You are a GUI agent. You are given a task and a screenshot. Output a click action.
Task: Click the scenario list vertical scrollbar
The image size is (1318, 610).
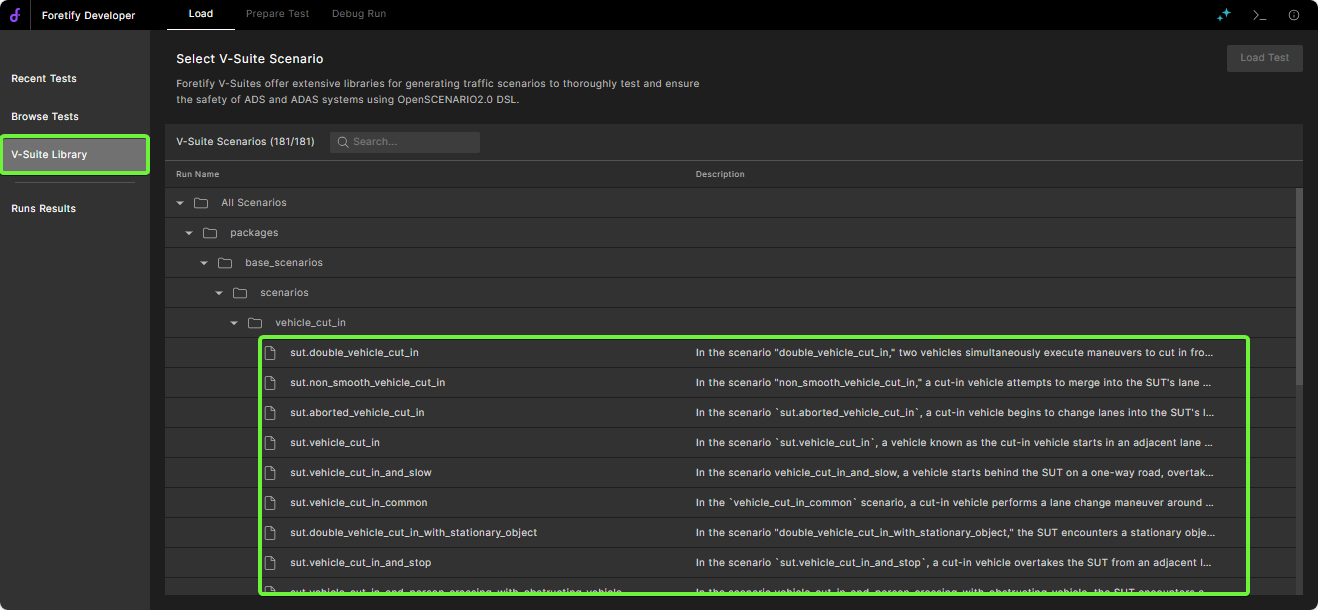[x=1299, y=290]
